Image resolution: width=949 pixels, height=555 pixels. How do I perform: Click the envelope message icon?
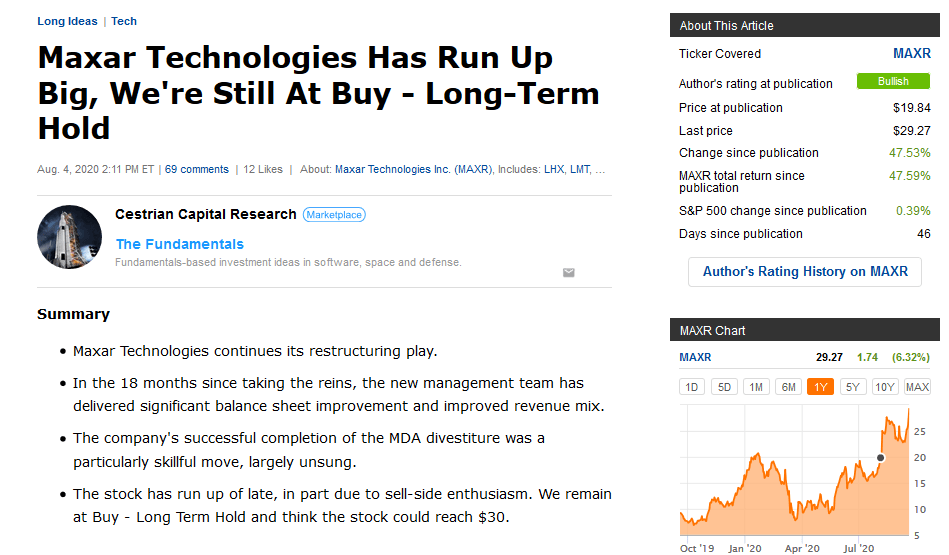coord(568,272)
